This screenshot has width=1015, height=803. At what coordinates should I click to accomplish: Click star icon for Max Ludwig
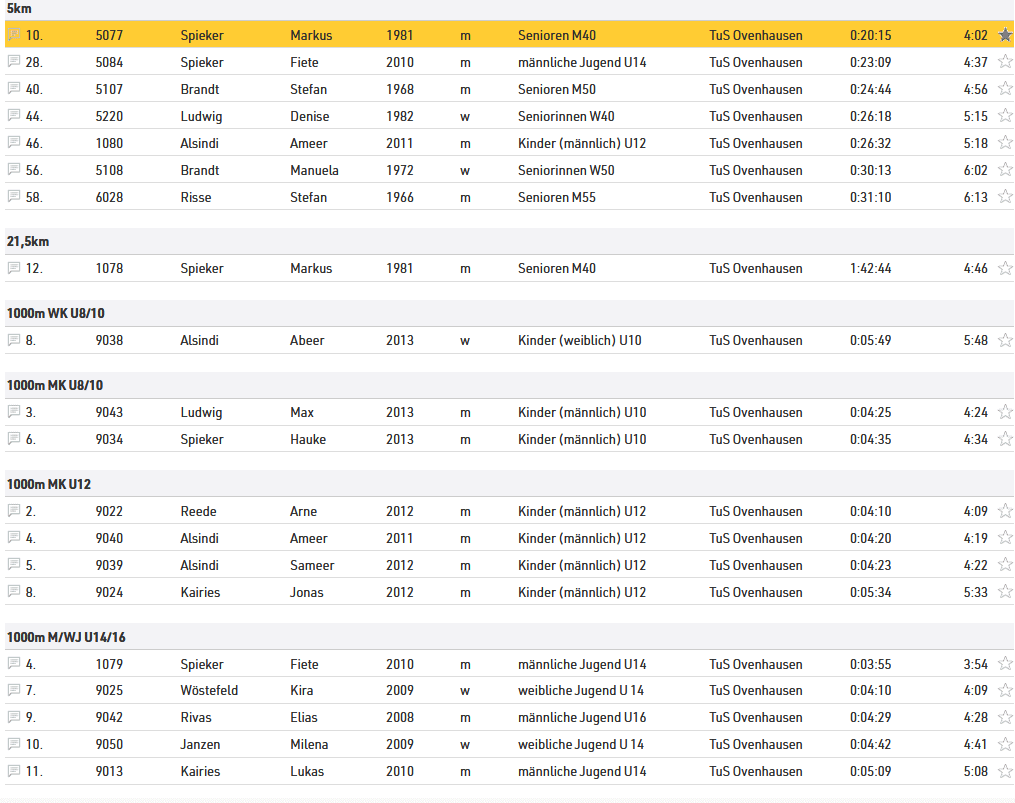(x=1005, y=411)
